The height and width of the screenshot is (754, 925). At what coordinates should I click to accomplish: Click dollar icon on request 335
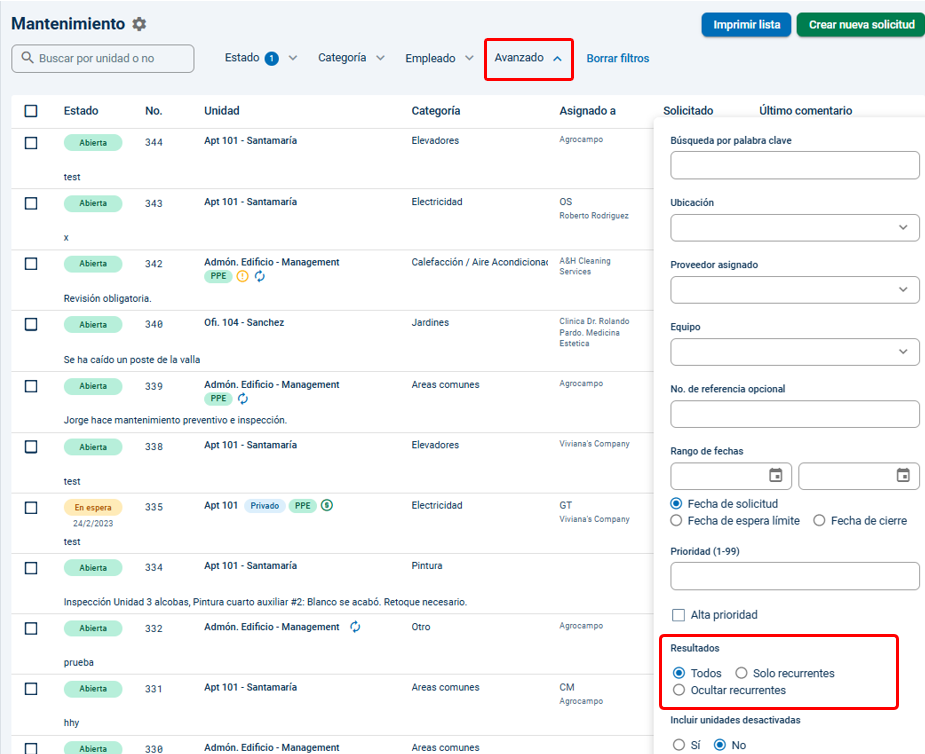coord(327,505)
